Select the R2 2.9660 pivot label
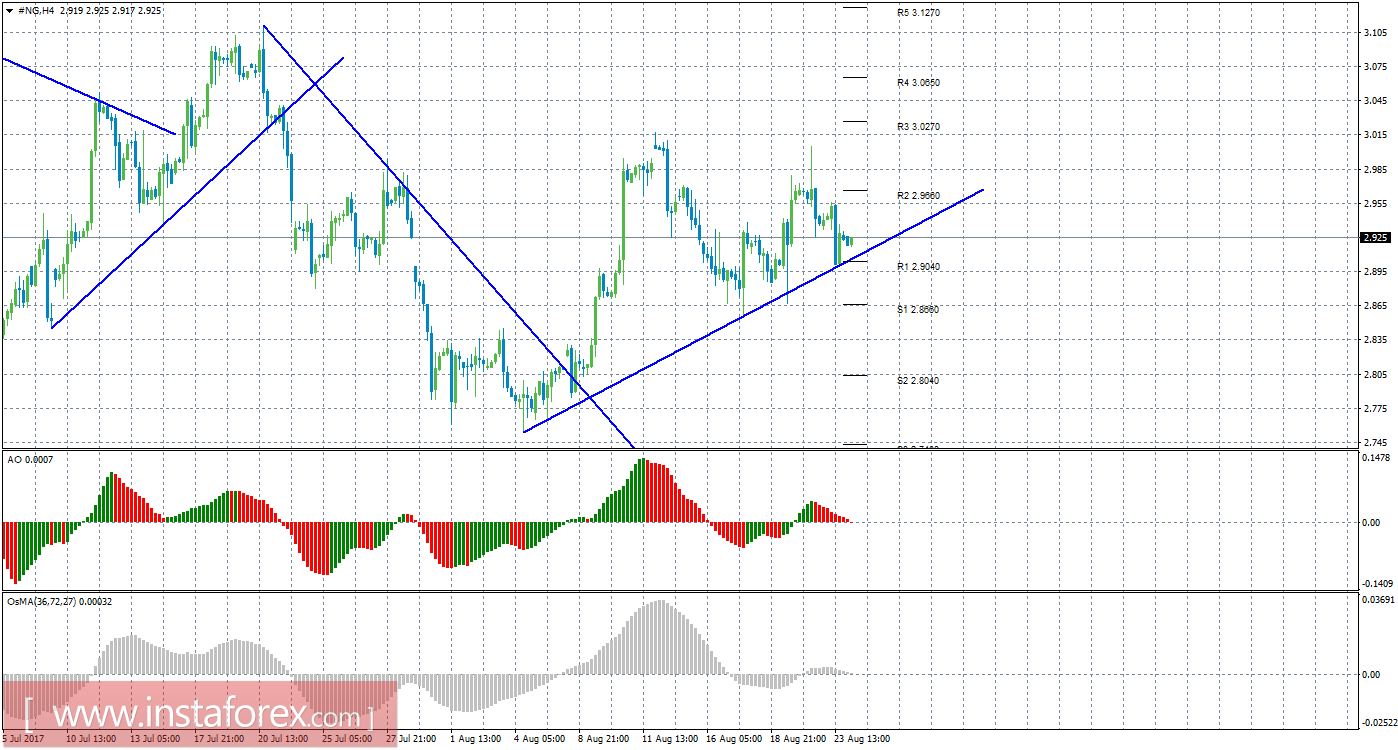The height and width of the screenshot is (750, 1398). pos(918,196)
